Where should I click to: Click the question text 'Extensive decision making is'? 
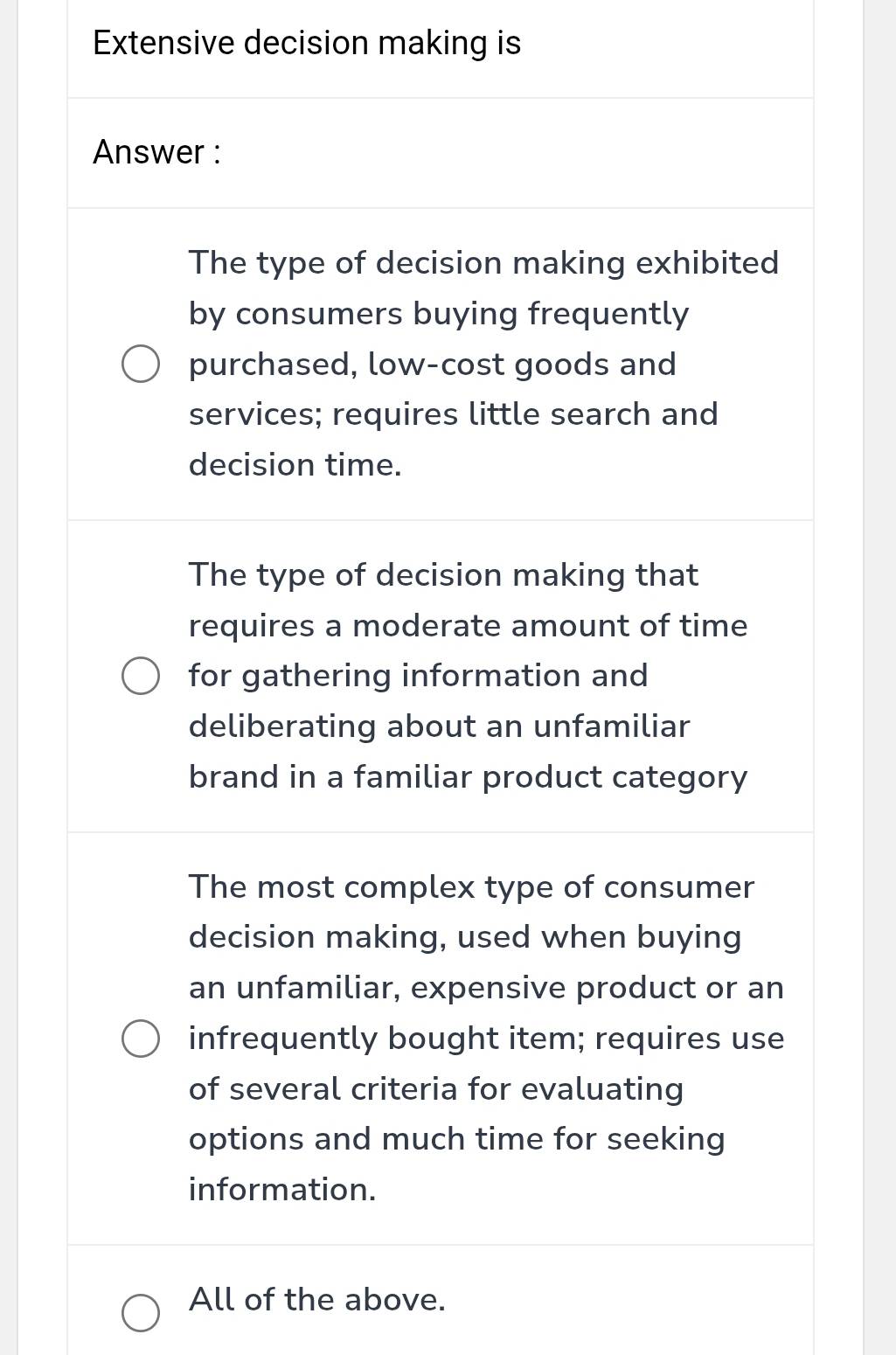(x=305, y=41)
